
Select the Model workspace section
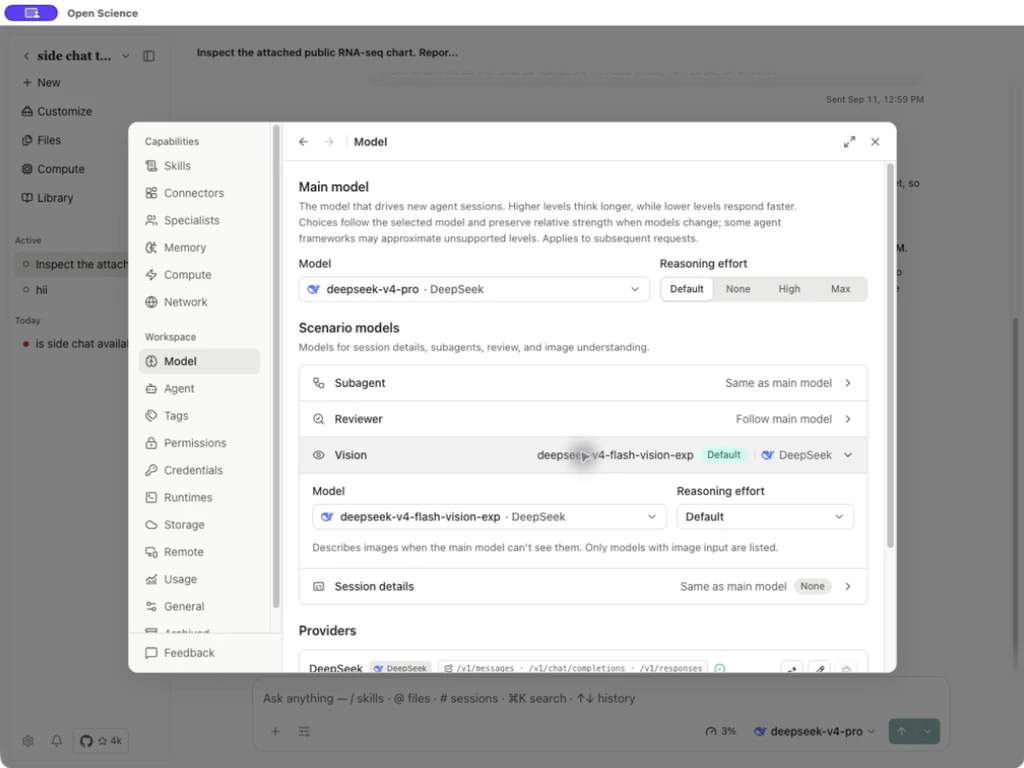[x=199, y=361]
